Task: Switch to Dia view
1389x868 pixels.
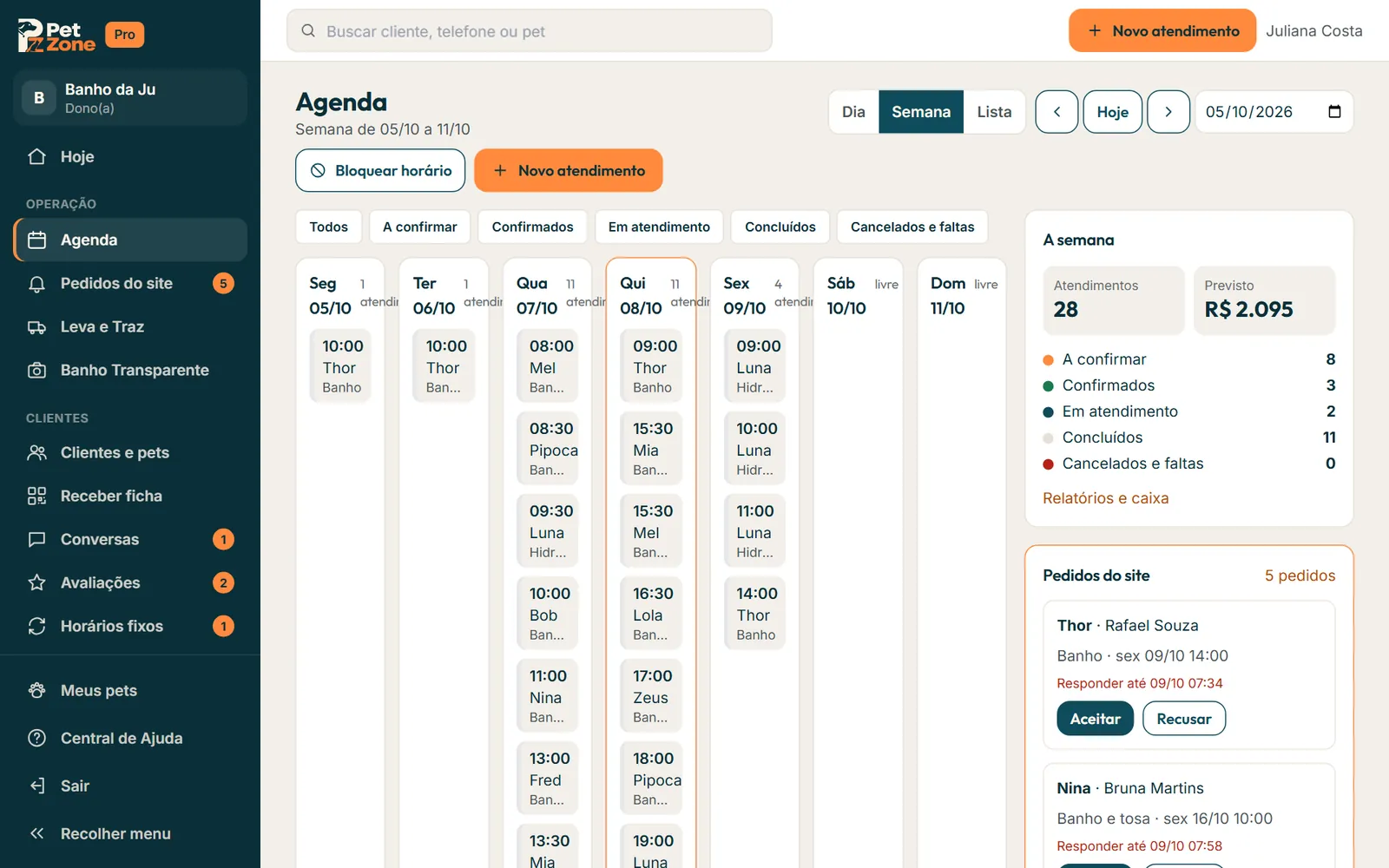Action: [853, 112]
